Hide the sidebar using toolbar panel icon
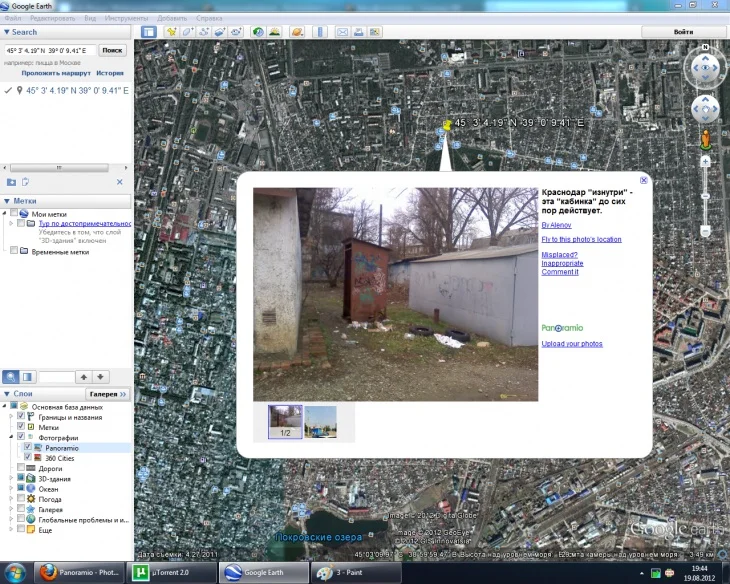 pos(149,32)
